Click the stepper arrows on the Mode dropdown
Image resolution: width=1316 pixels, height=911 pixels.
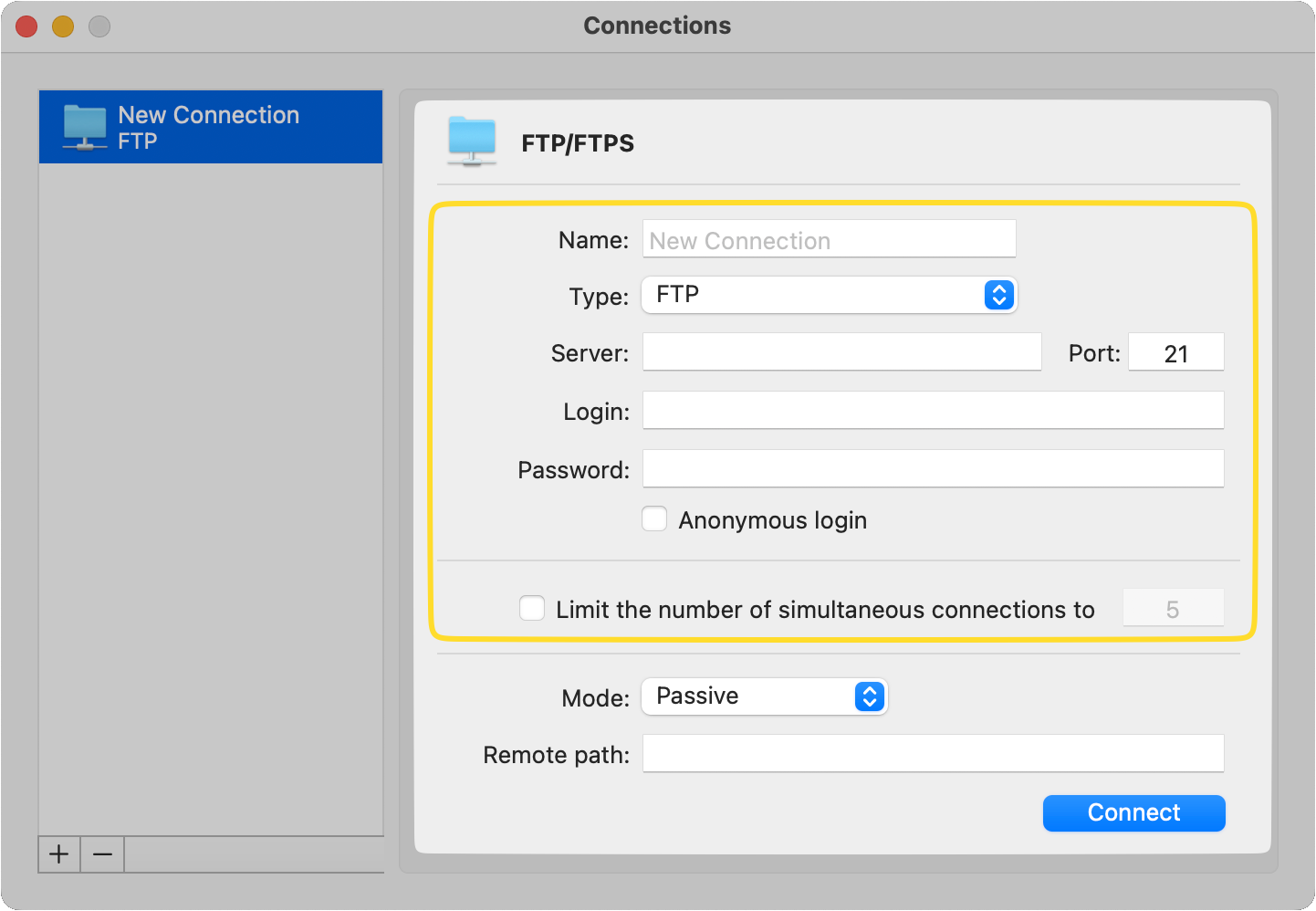coord(870,696)
